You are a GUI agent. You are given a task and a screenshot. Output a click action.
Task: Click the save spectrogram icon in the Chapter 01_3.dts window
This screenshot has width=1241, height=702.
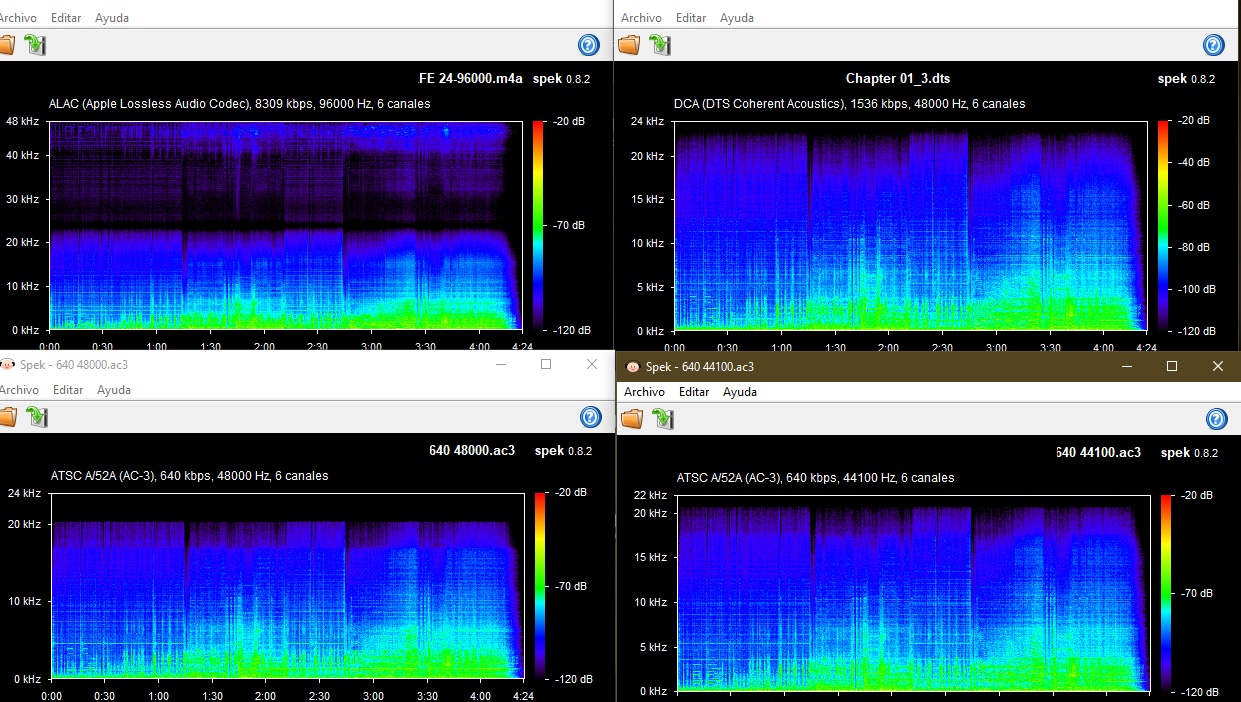(x=659, y=44)
